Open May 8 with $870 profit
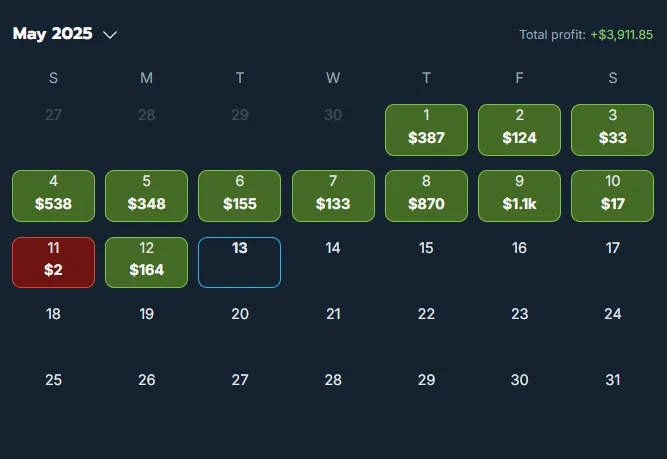Screen dimensions: 667x459 pos(426,196)
